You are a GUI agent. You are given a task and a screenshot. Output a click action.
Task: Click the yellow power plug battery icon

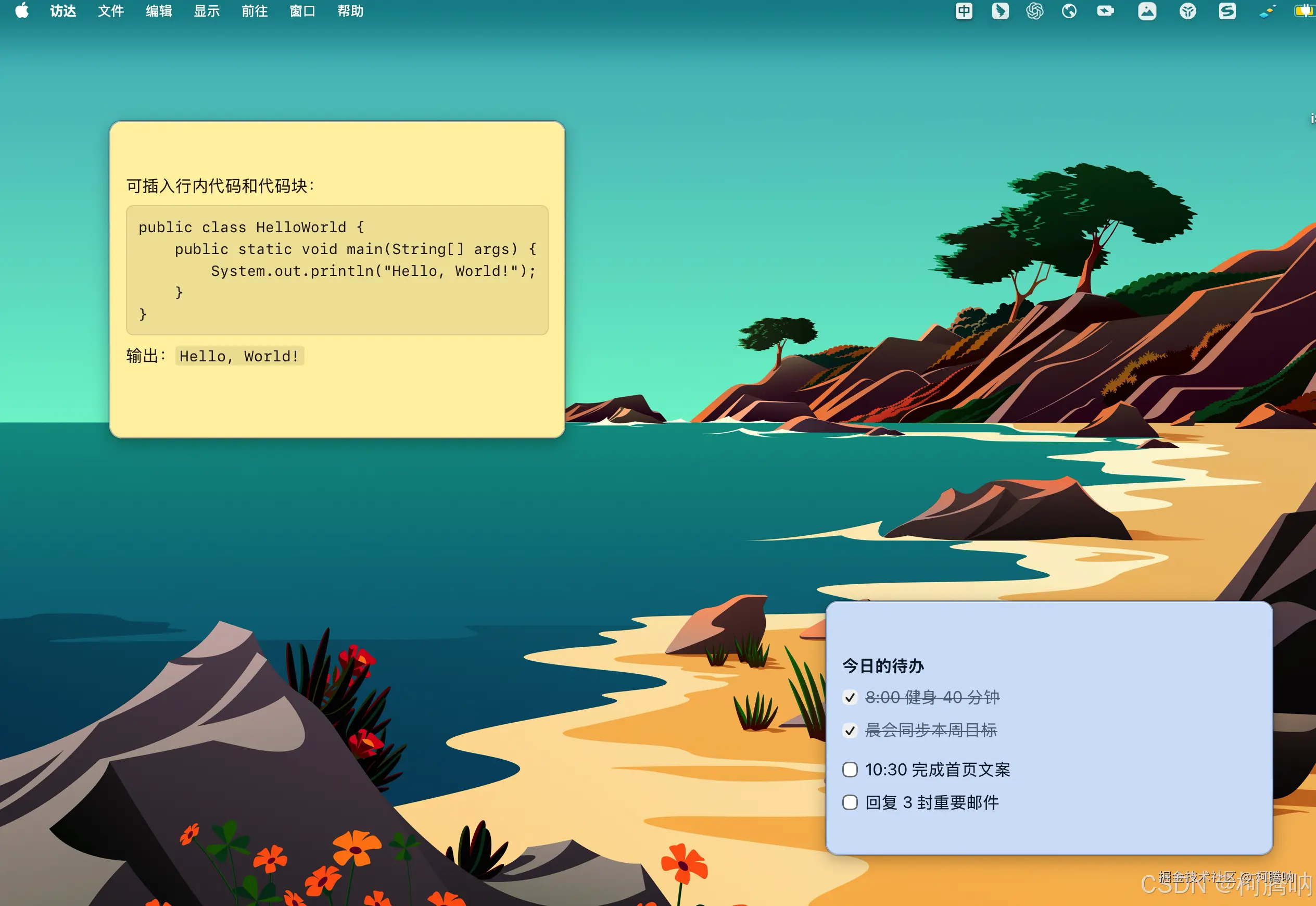1305,11
